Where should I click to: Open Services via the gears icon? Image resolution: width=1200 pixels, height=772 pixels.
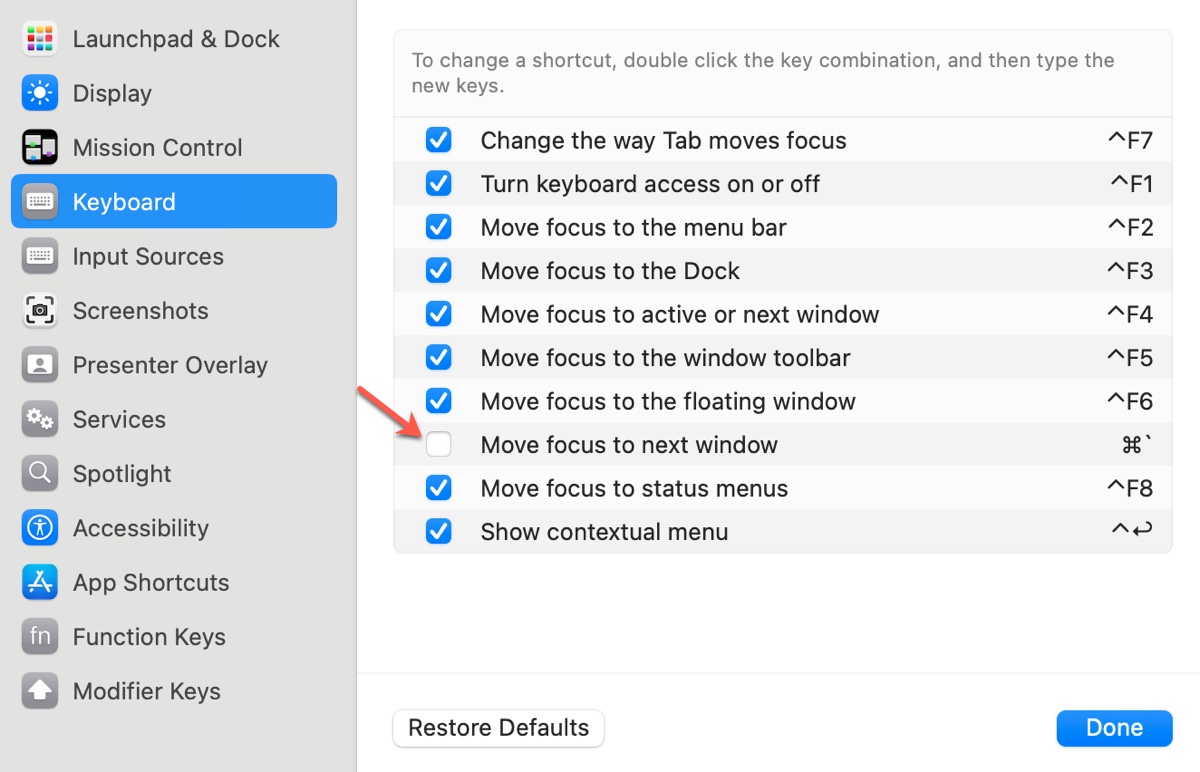40,419
